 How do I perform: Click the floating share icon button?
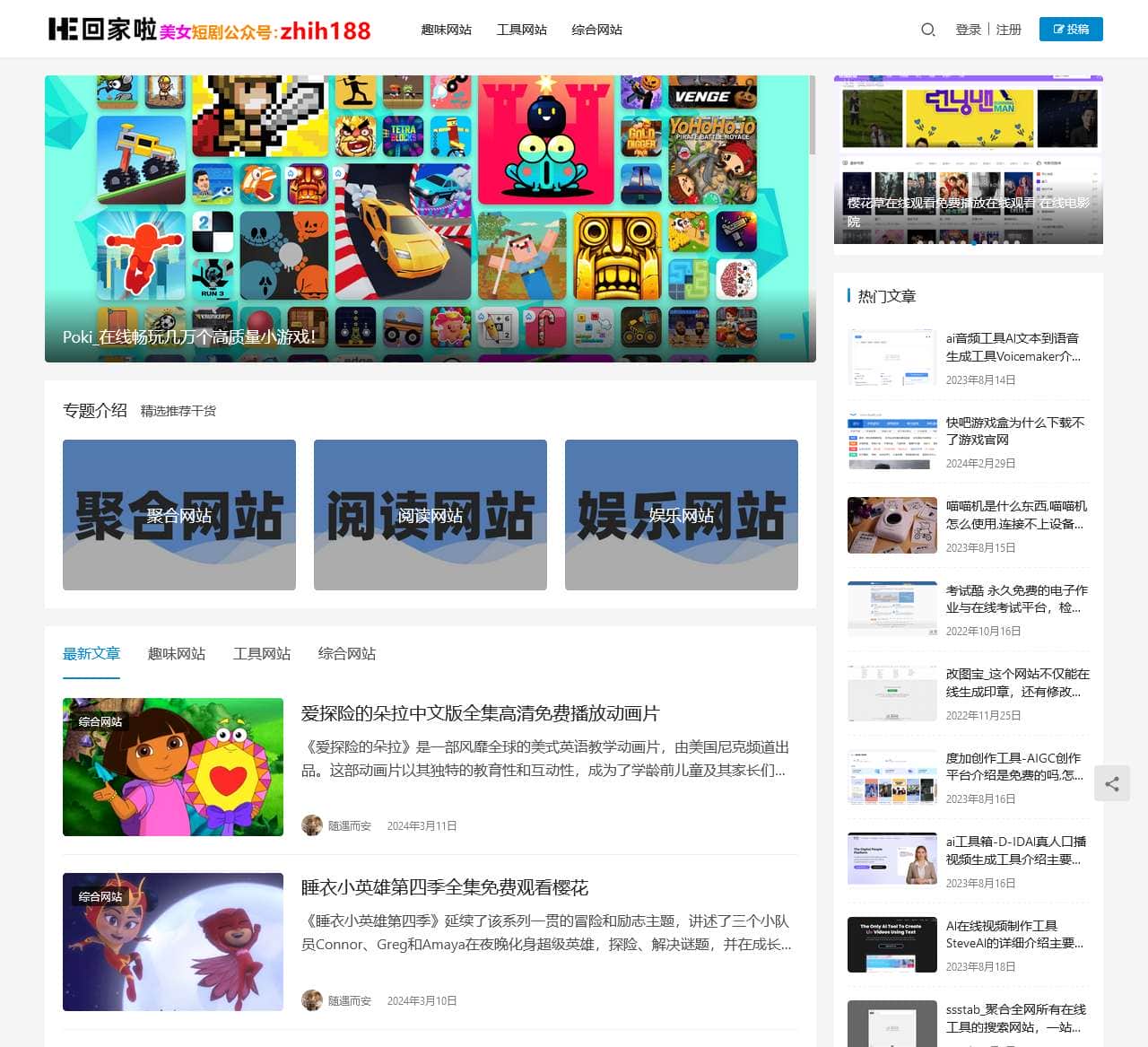[1111, 784]
